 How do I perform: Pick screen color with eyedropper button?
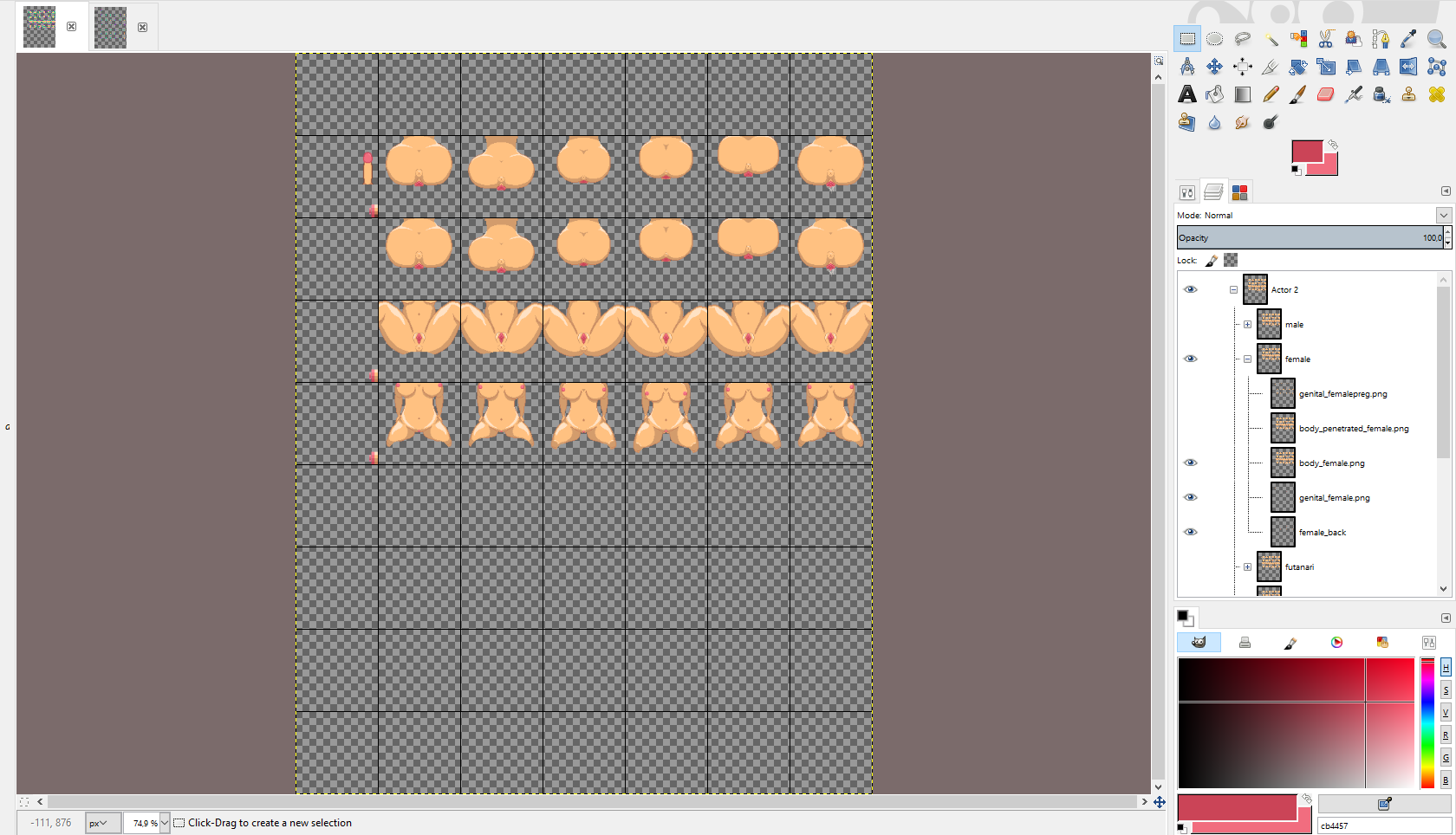tap(1385, 804)
